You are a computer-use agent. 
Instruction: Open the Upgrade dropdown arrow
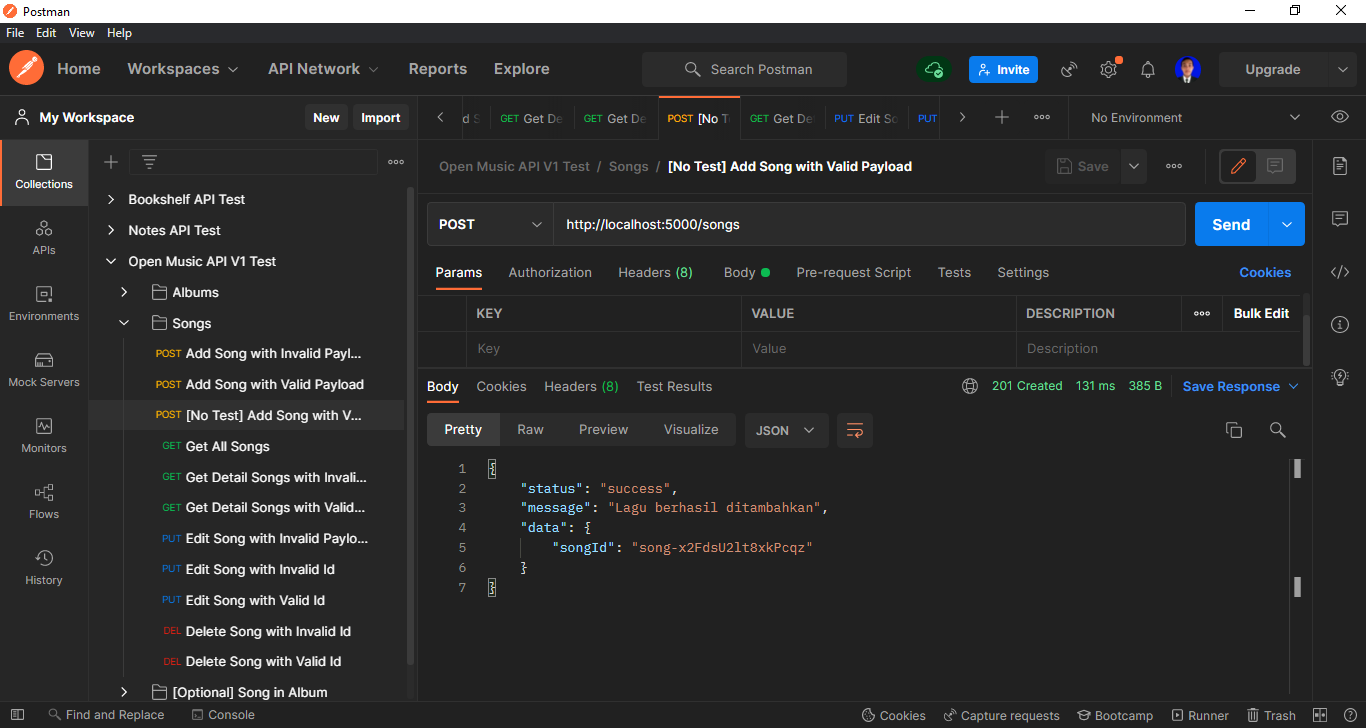pos(1342,69)
